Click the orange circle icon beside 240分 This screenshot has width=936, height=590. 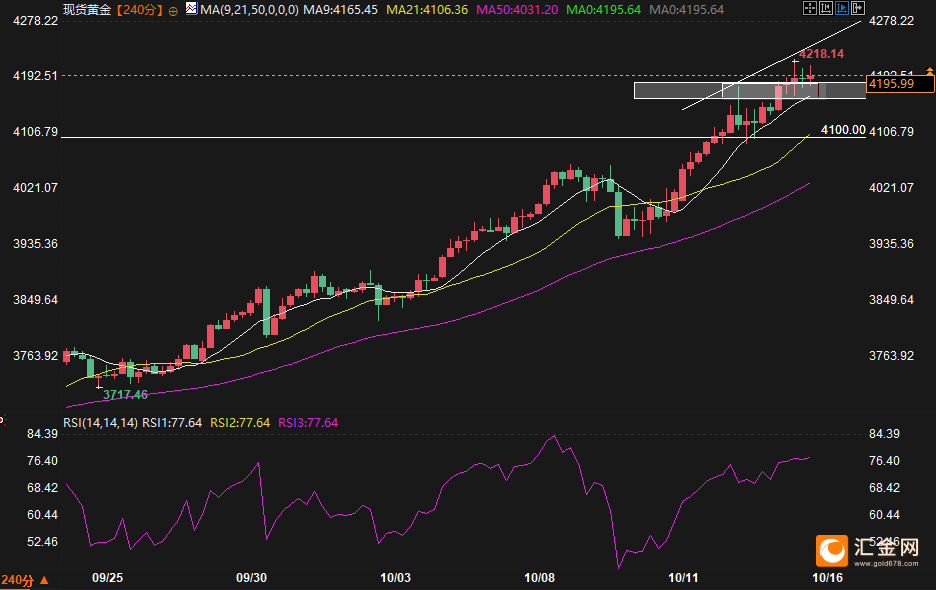click(x=174, y=10)
